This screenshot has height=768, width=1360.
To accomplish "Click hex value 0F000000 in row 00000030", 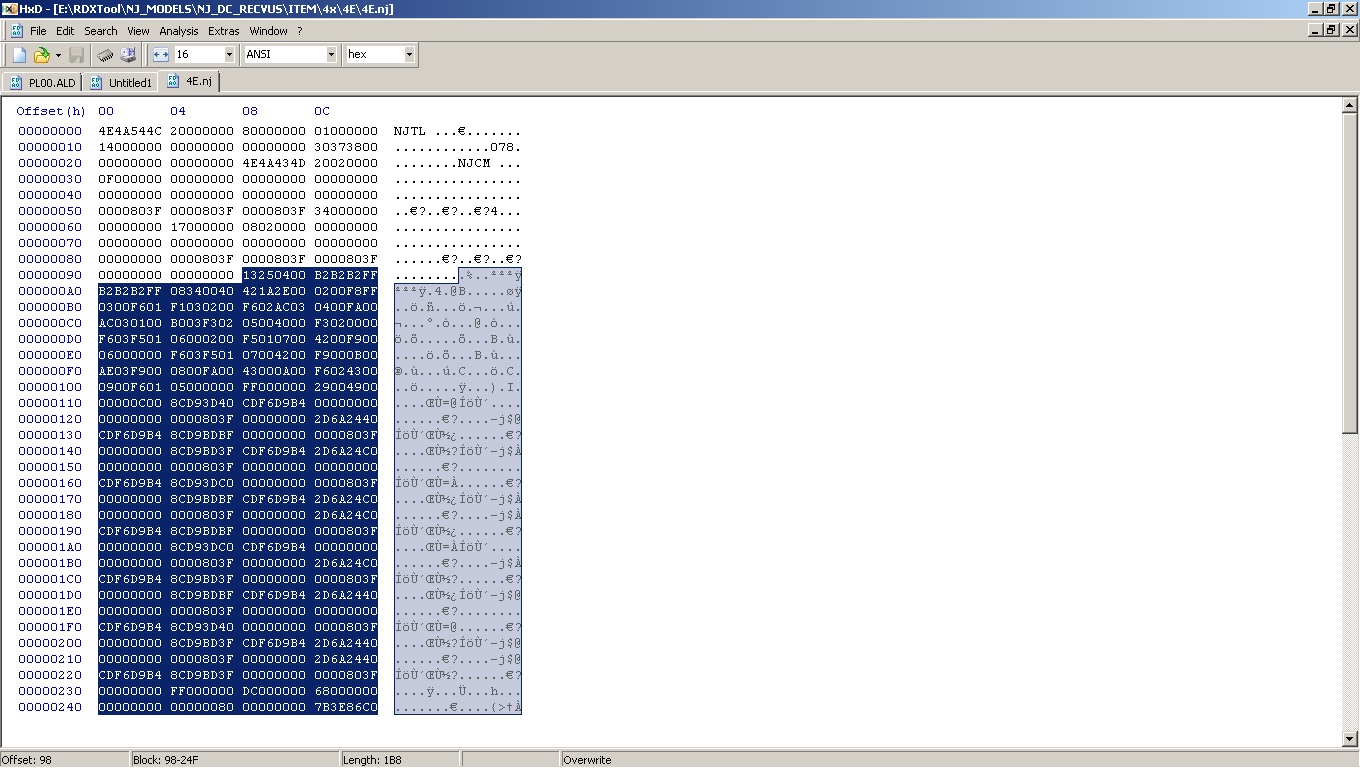I will point(130,179).
